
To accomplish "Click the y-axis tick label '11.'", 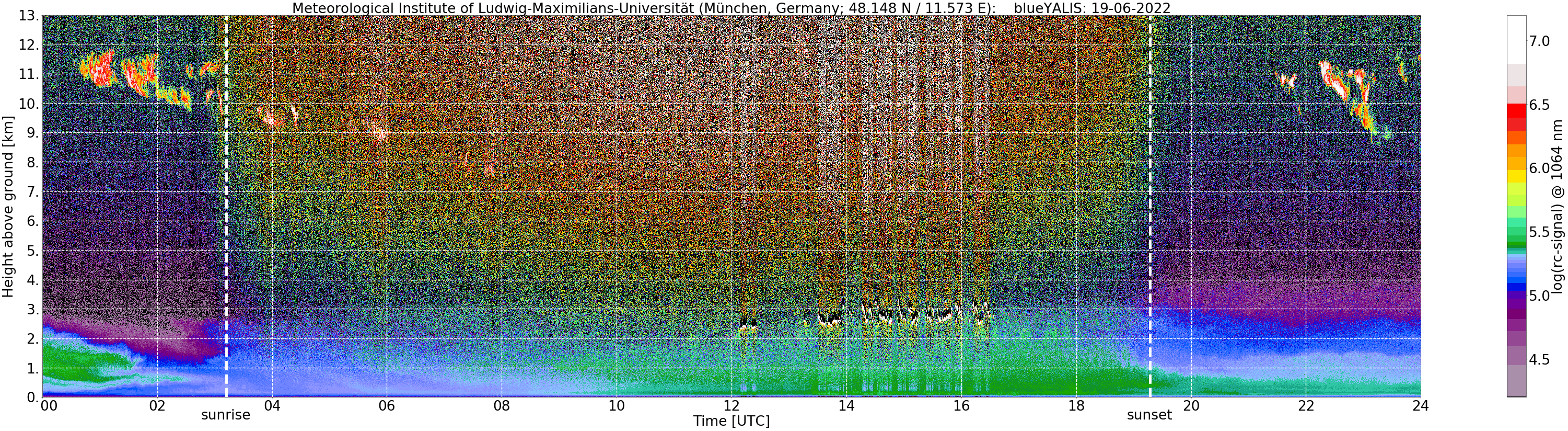I will click(x=29, y=74).
